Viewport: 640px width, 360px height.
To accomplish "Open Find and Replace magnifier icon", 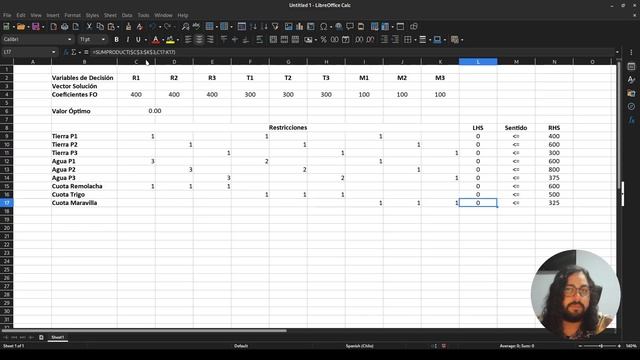I will [185, 27].
